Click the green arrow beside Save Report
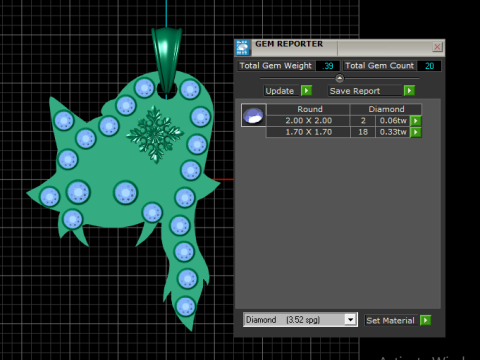480x360 pixels. click(409, 91)
